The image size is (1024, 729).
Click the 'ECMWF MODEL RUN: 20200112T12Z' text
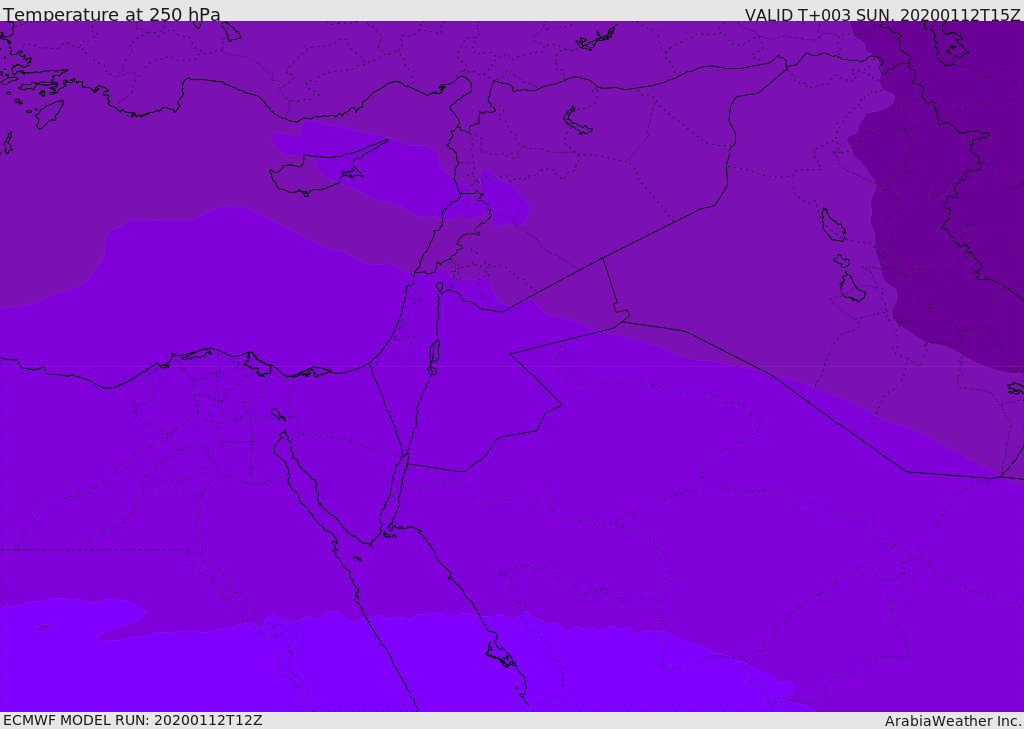tap(133, 720)
